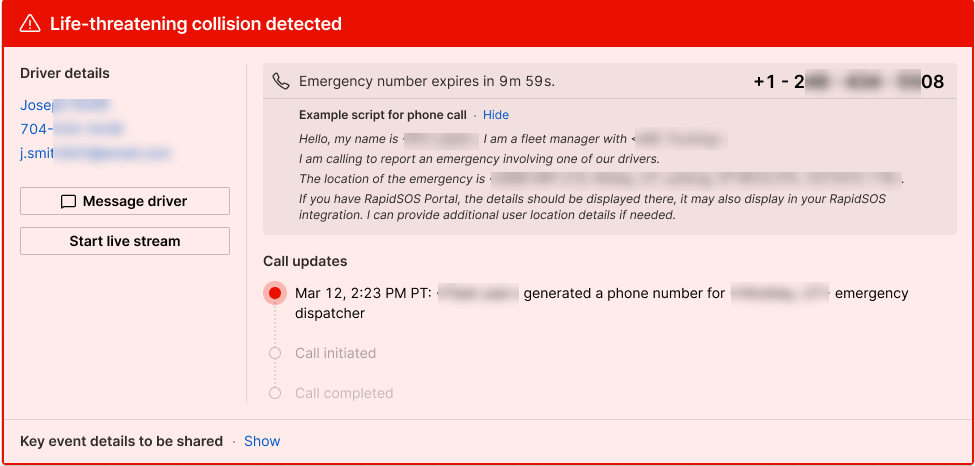Screen dimensions: 975x466
Task: Click the Life-threatening collision detected banner title
Action: click(196, 24)
